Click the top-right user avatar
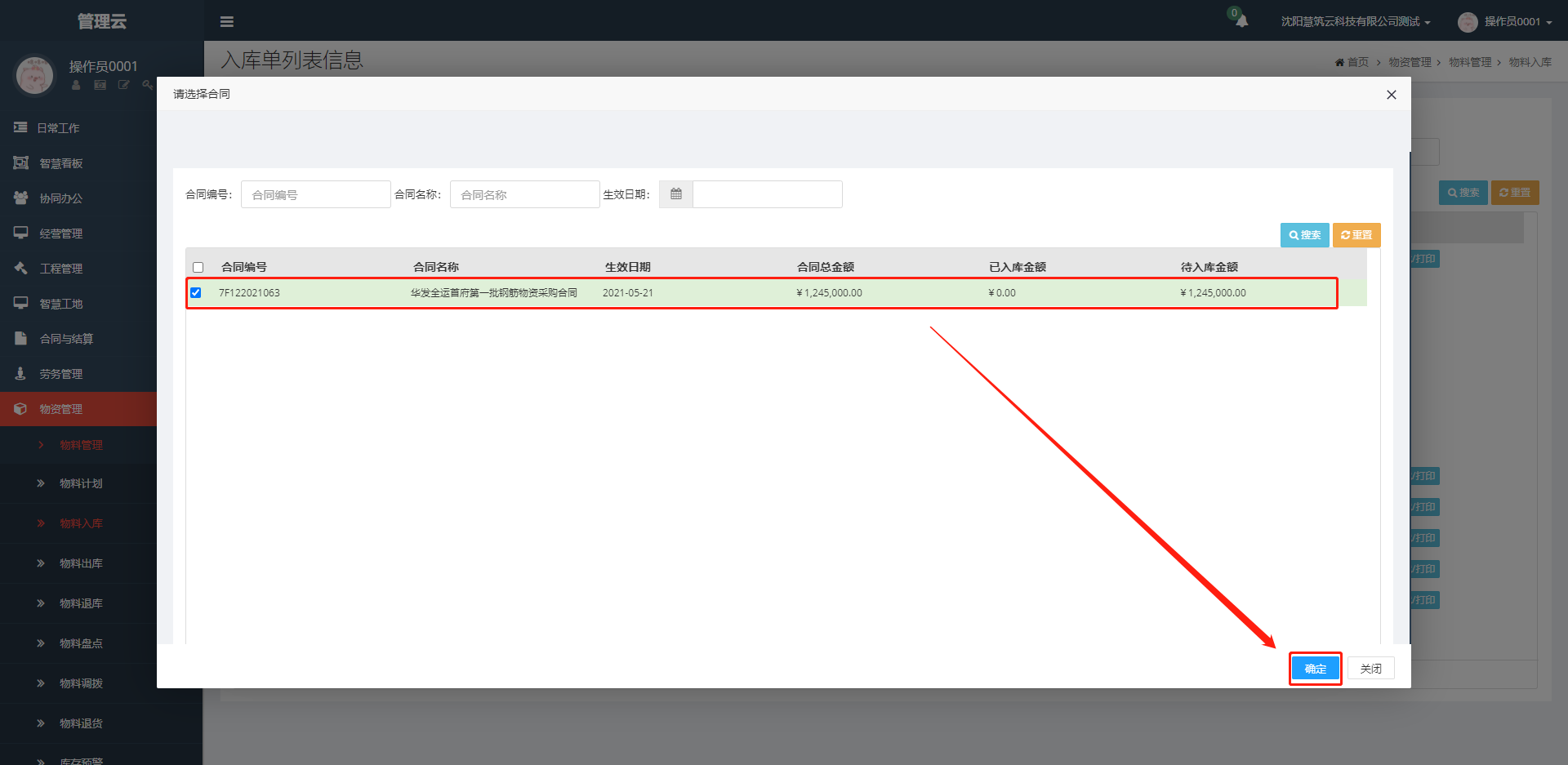This screenshot has height=765, width=1568. point(1468,22)
